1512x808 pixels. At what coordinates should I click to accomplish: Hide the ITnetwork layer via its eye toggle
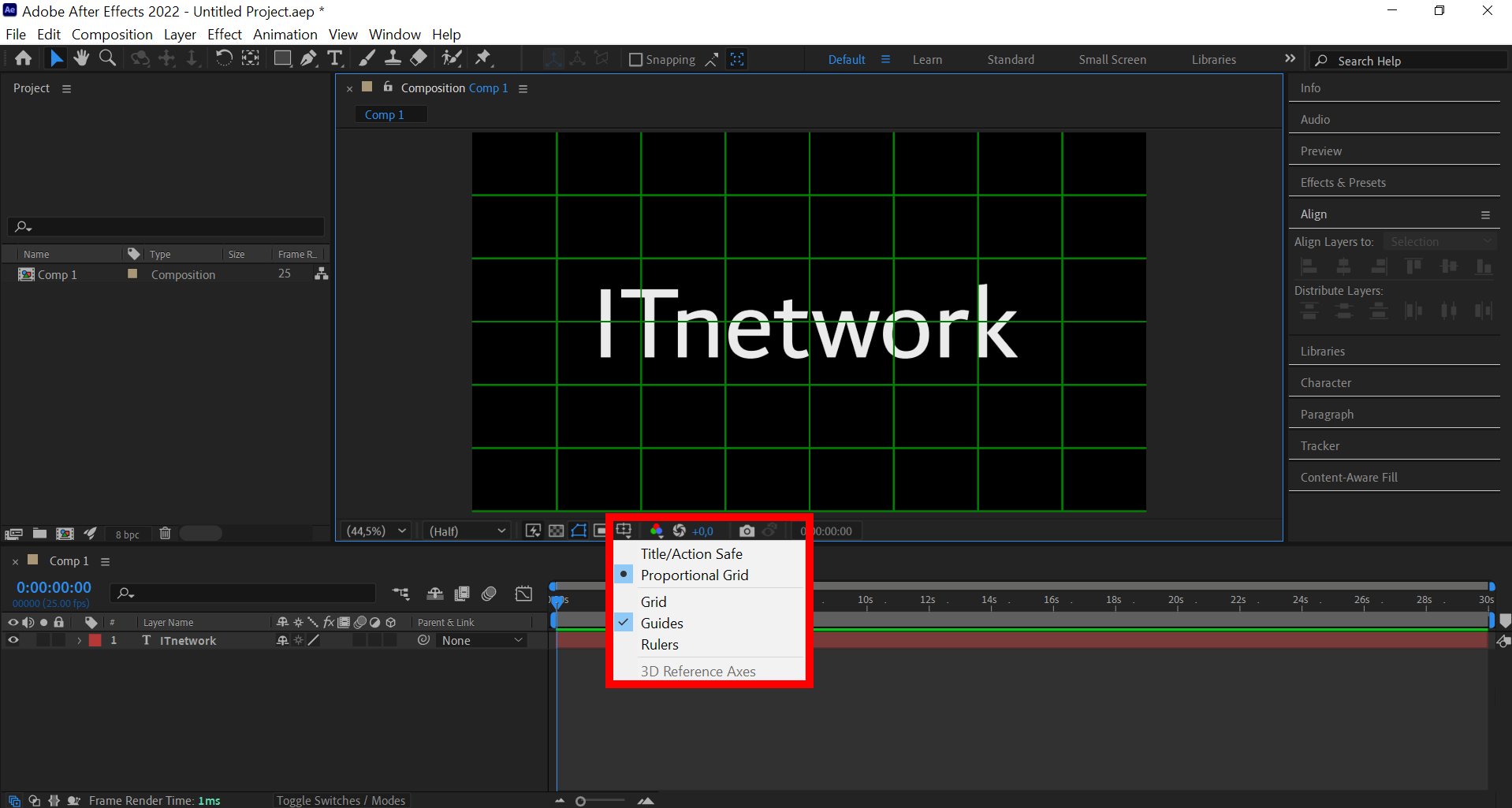[x=13, y=640]
